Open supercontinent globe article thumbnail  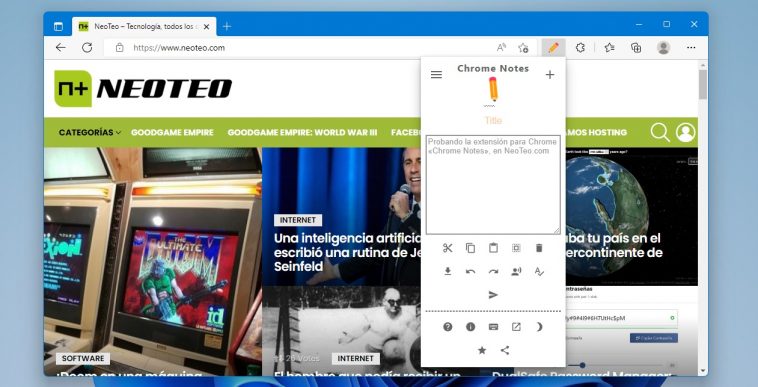[632, 216]
